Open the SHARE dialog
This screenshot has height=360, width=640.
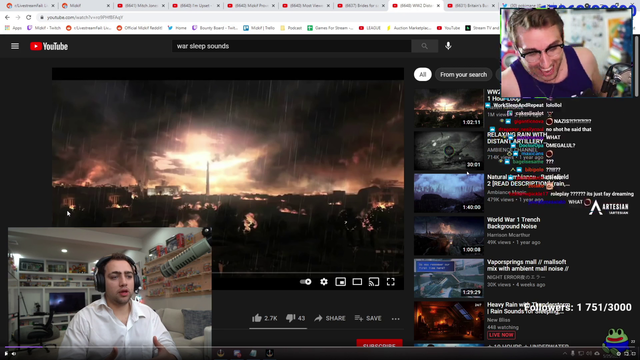tap(330, 318)
